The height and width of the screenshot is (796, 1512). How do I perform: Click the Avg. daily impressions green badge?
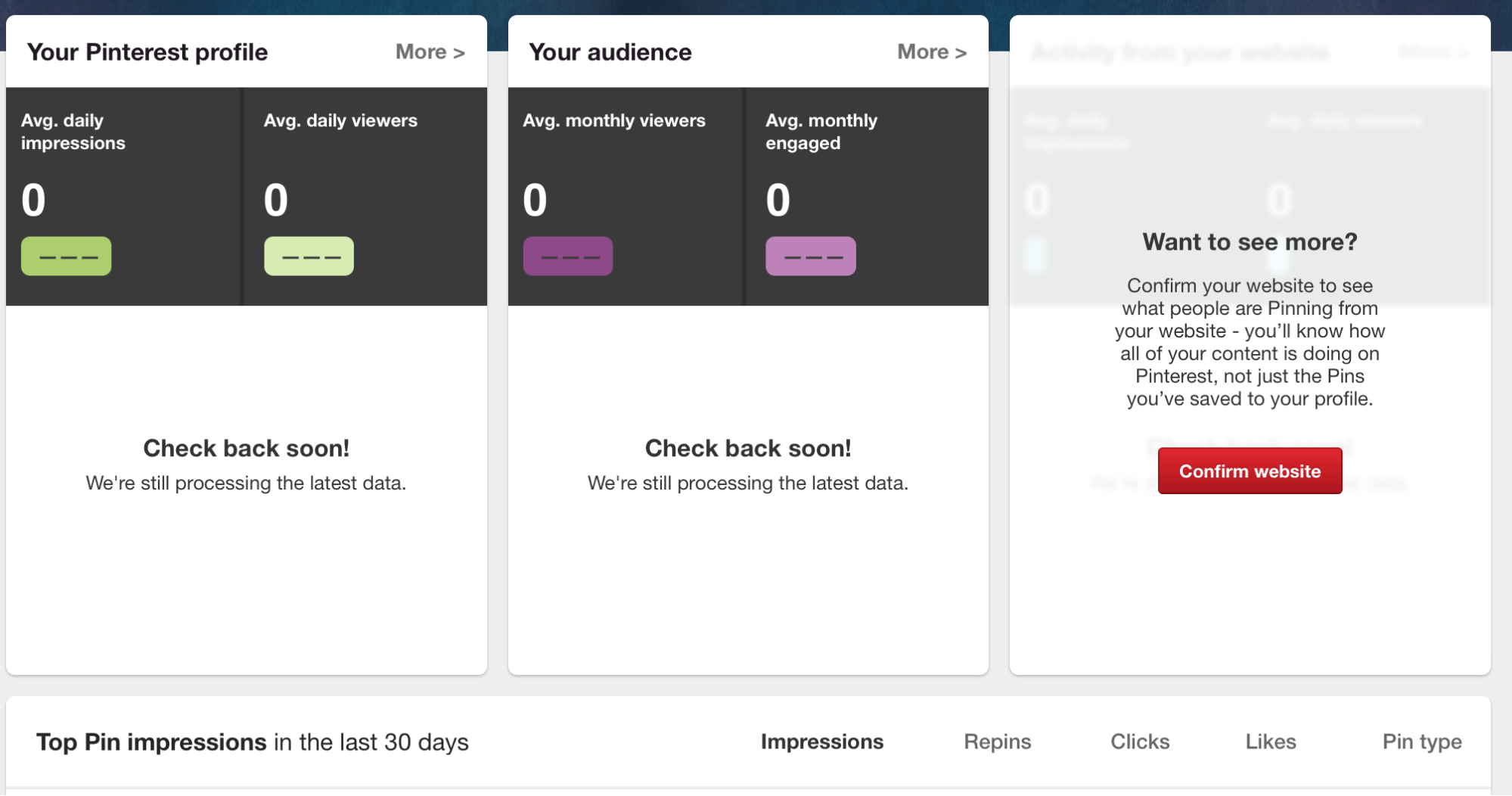point(67,256)
